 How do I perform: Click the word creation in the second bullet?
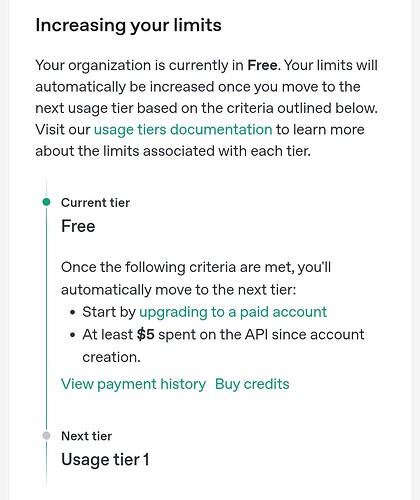[x=109, y=357]
